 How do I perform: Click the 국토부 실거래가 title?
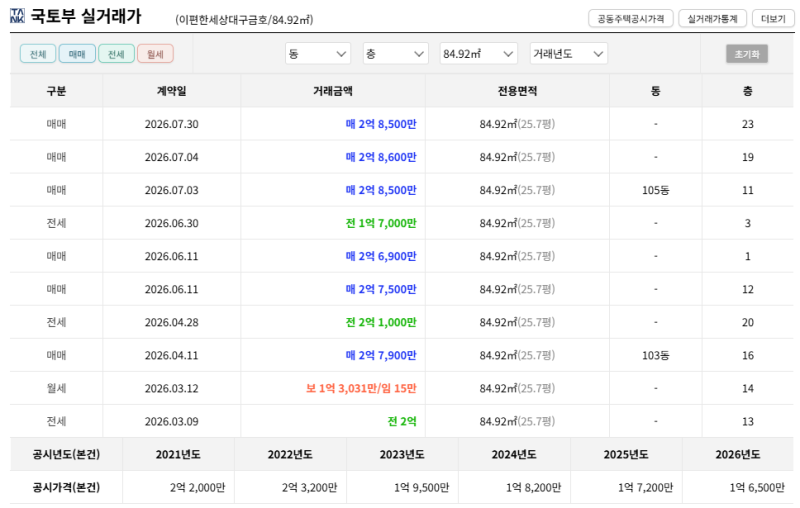pos(86,16)
